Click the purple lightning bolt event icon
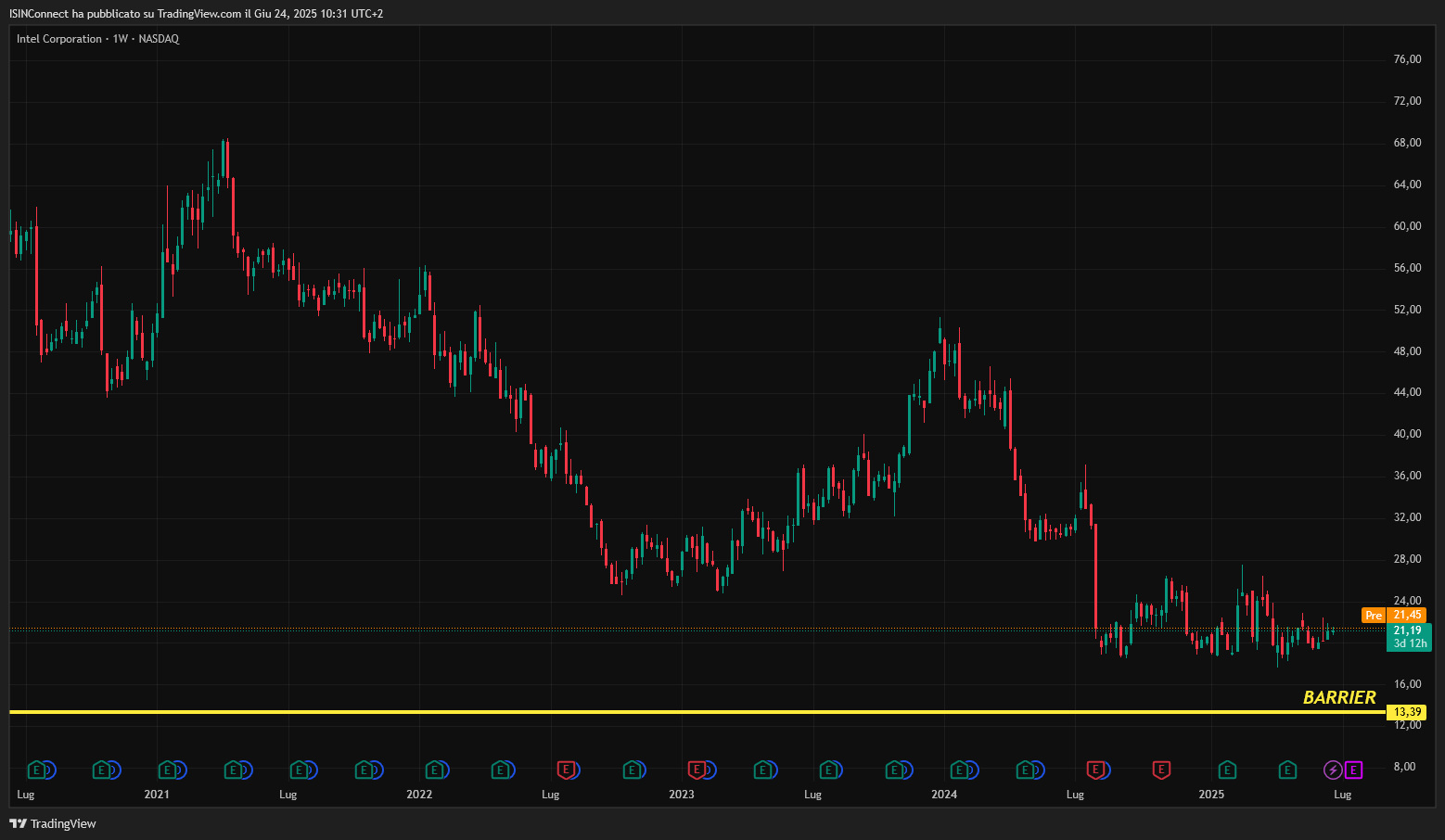 click(x=1332, y=770)
